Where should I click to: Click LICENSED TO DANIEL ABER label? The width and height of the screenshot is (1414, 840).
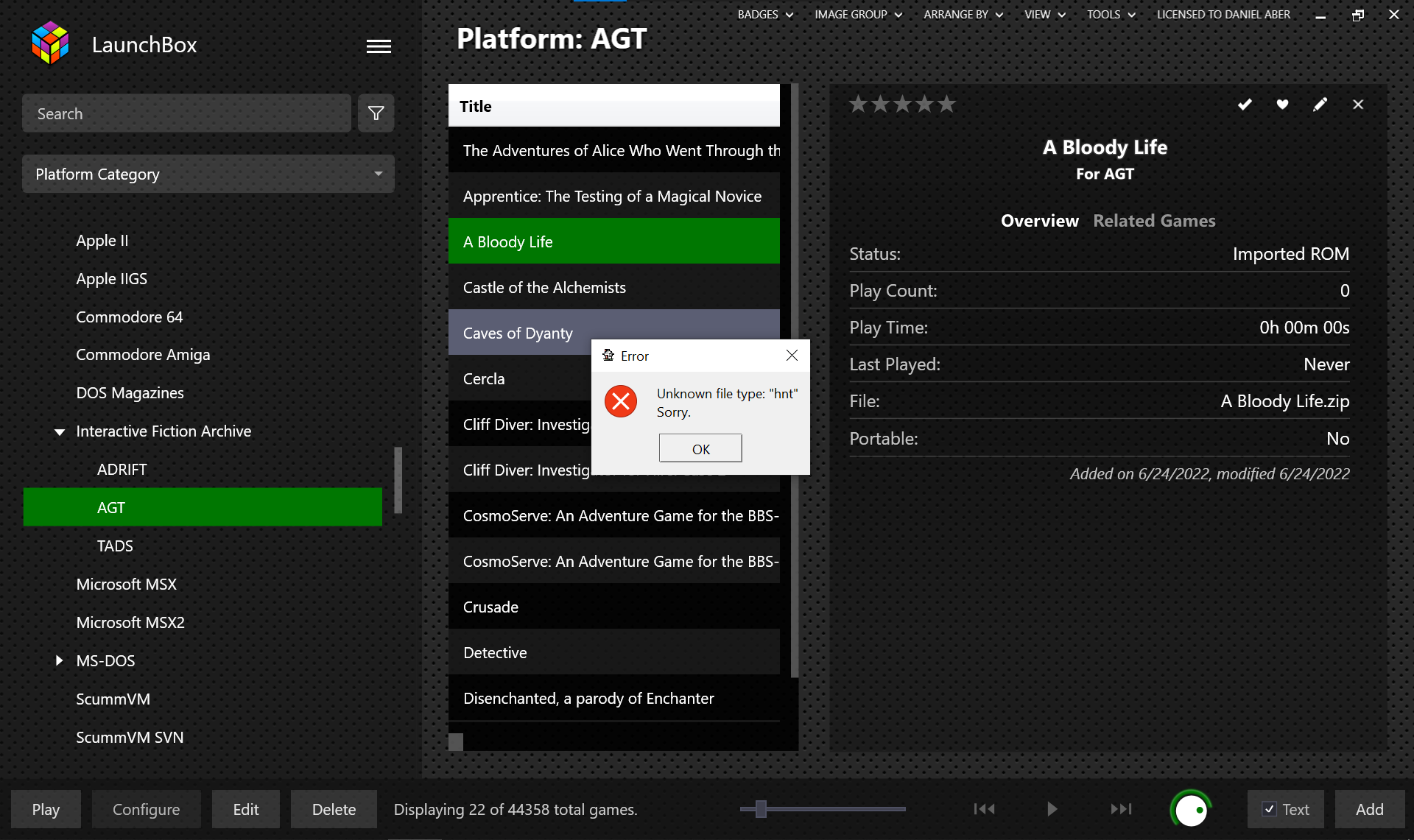point(1223,15)
